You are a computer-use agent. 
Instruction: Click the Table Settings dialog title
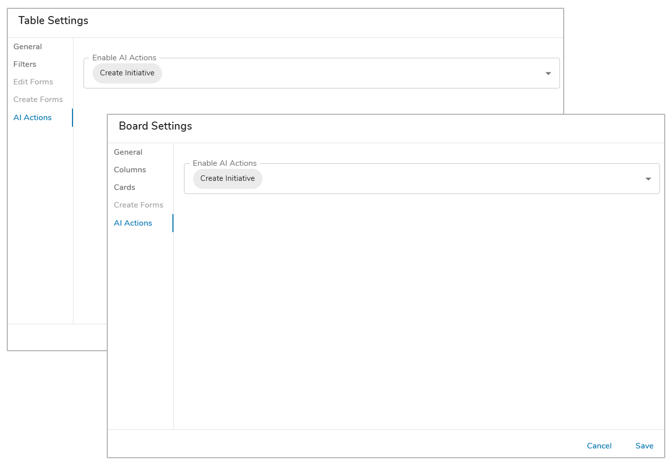coord(53,20)
